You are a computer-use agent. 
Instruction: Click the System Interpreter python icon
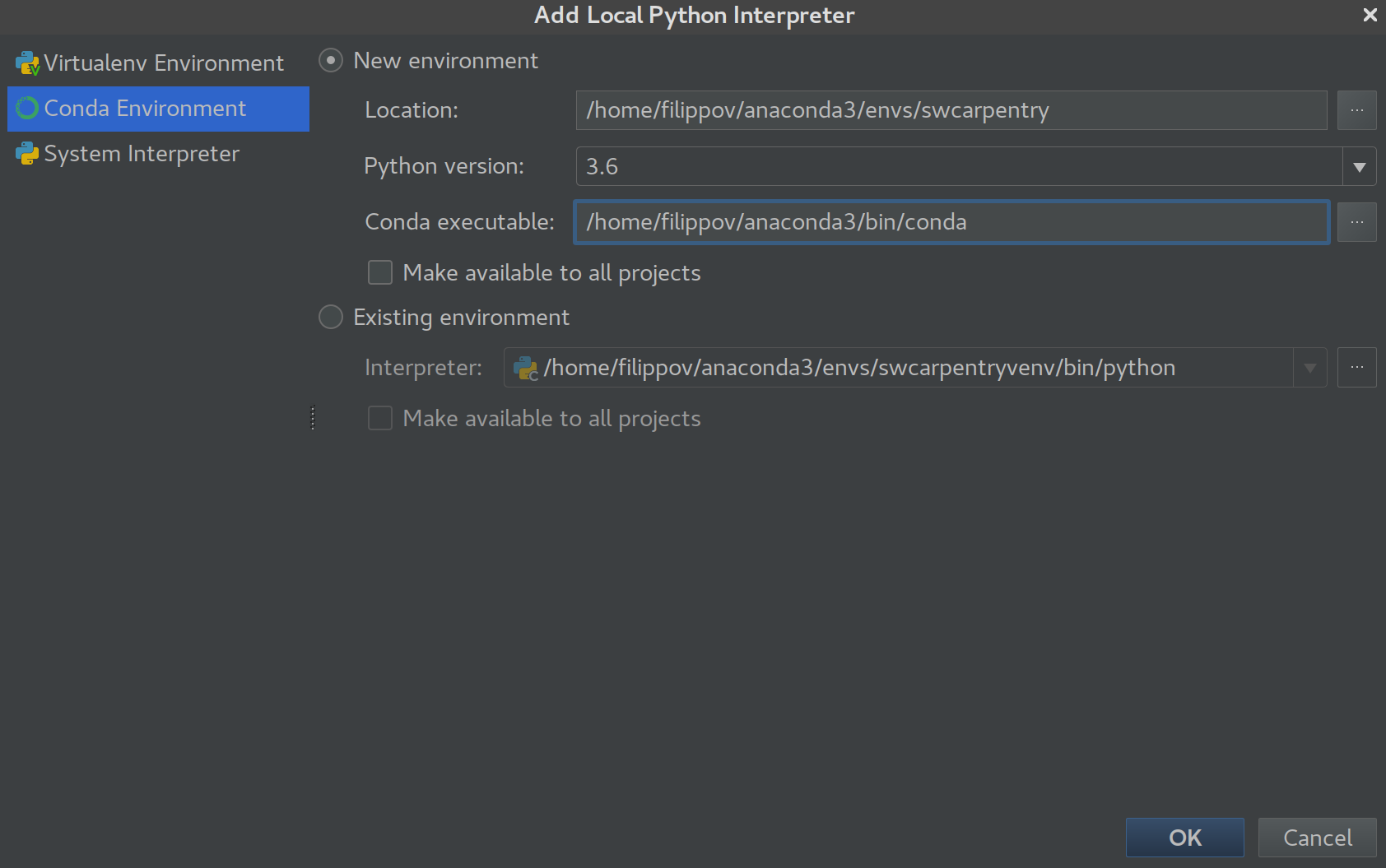[x=27, y=154]
